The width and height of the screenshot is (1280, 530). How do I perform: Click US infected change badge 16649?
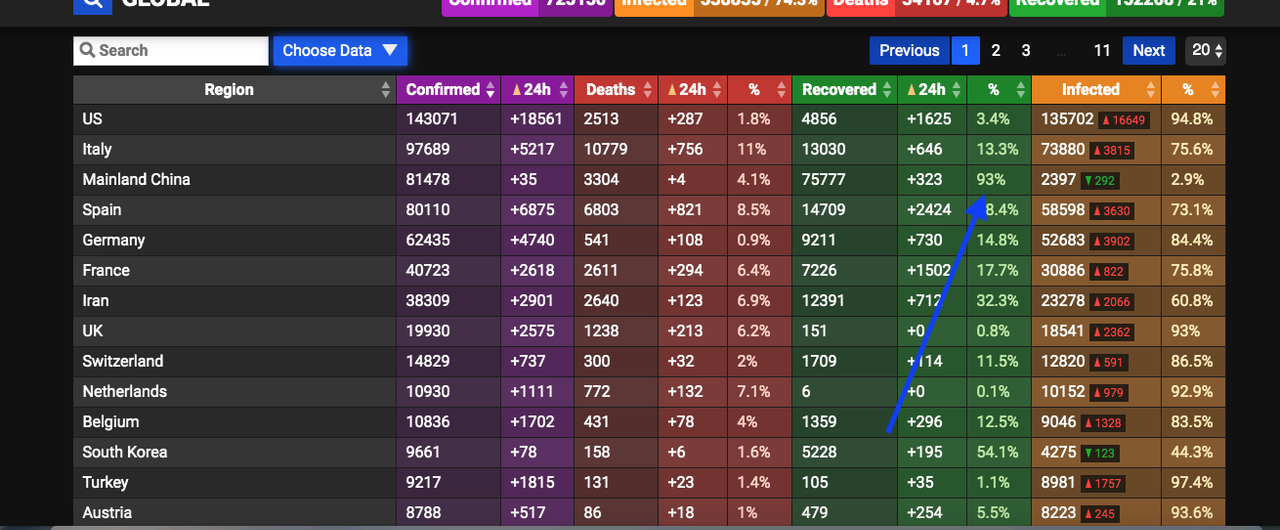point(1124,120)
